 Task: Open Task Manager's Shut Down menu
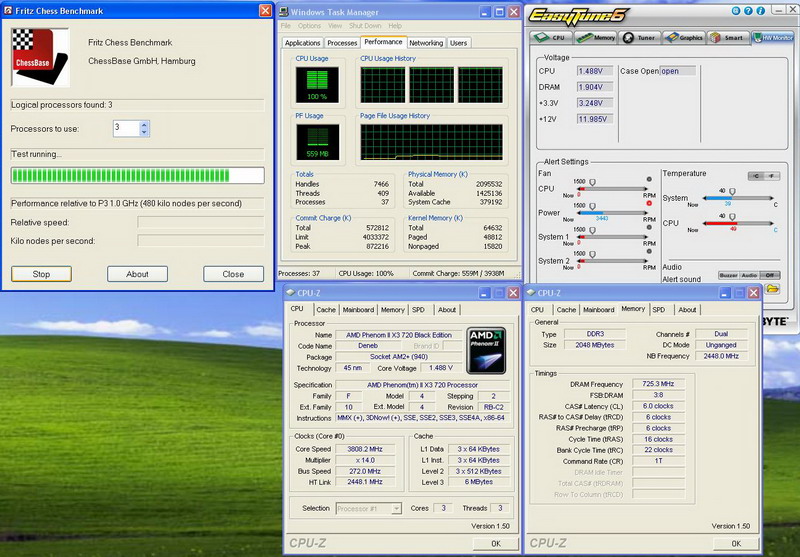coord(364,25)
